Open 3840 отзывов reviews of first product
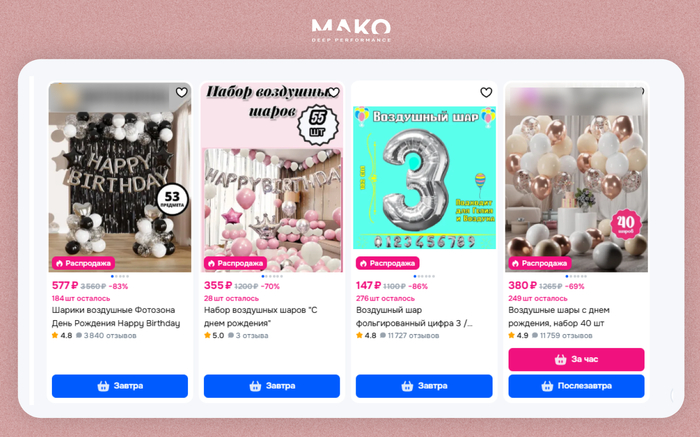This screenshot has width=700, height=437. [x=106, y=335]
